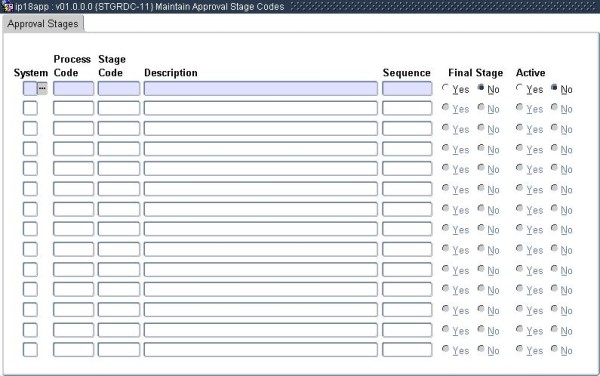Viewport: 600px width, 376px height.
Task: Choose Final Stage No in the last row
Action: coord(481,348)
